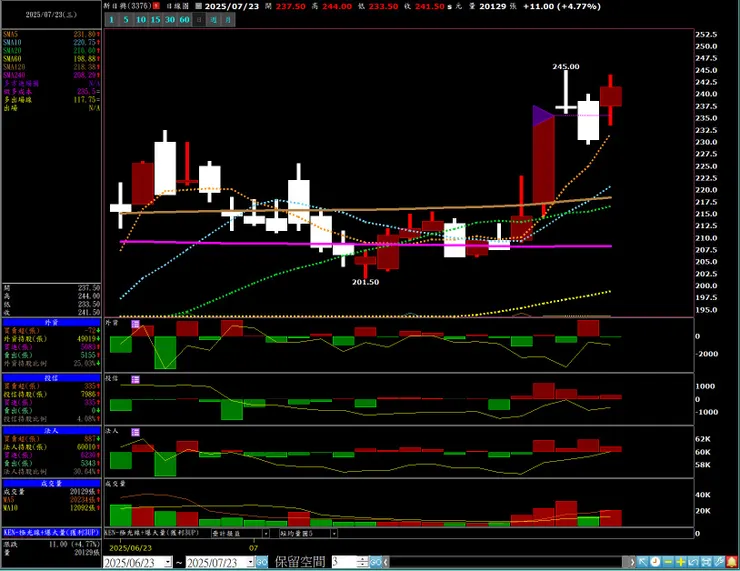Click the SMA10 legend row
This screenshot has height=571, width=740.
51,42
